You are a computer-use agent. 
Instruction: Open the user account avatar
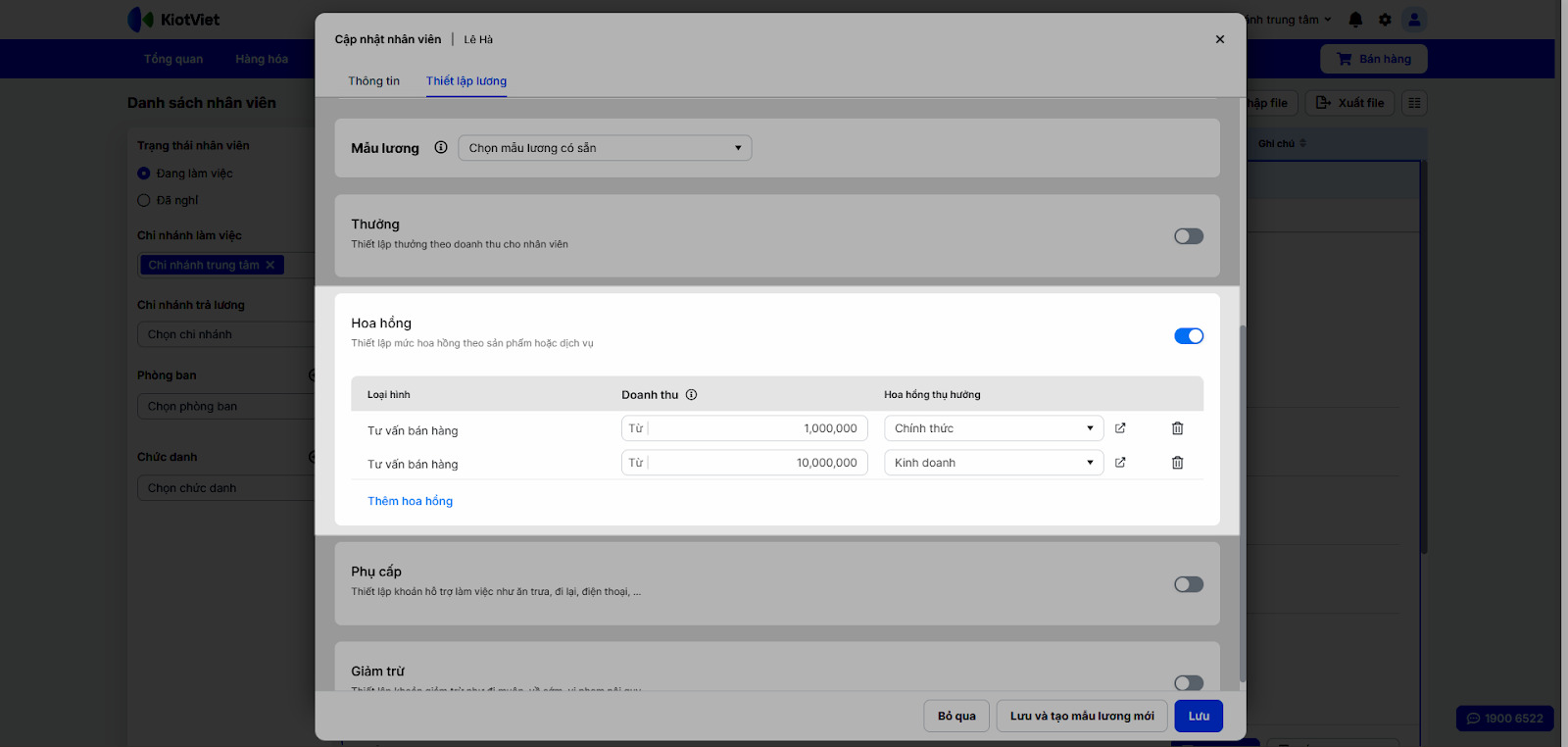point(1414,20)
